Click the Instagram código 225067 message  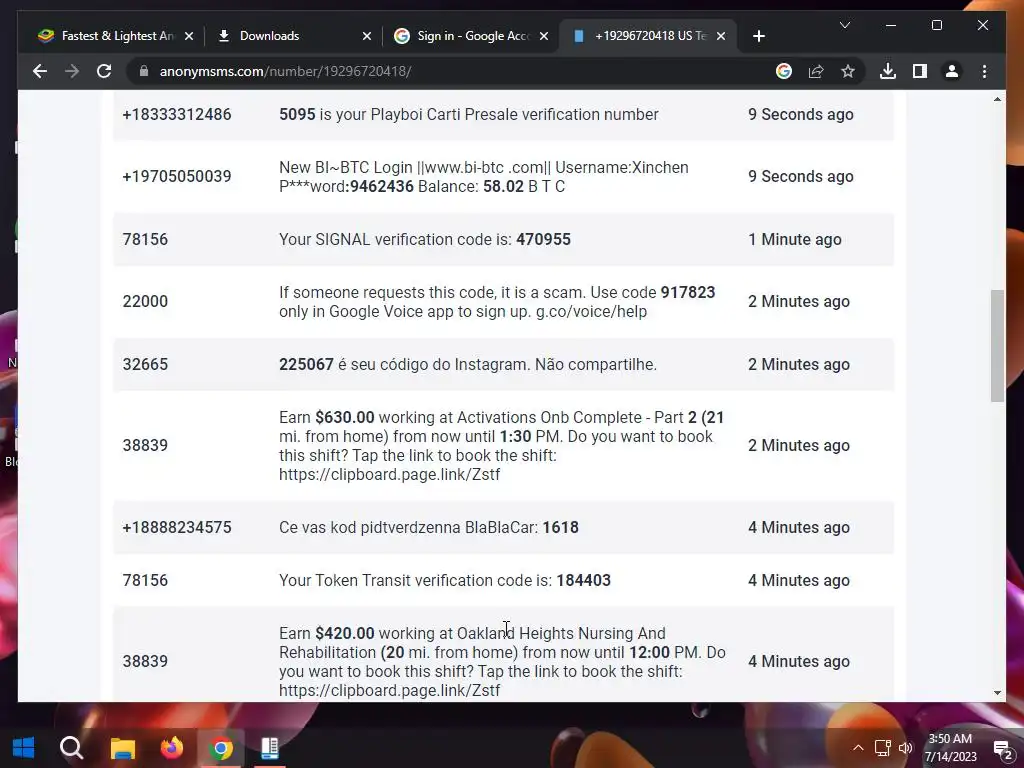coord(468,364)
